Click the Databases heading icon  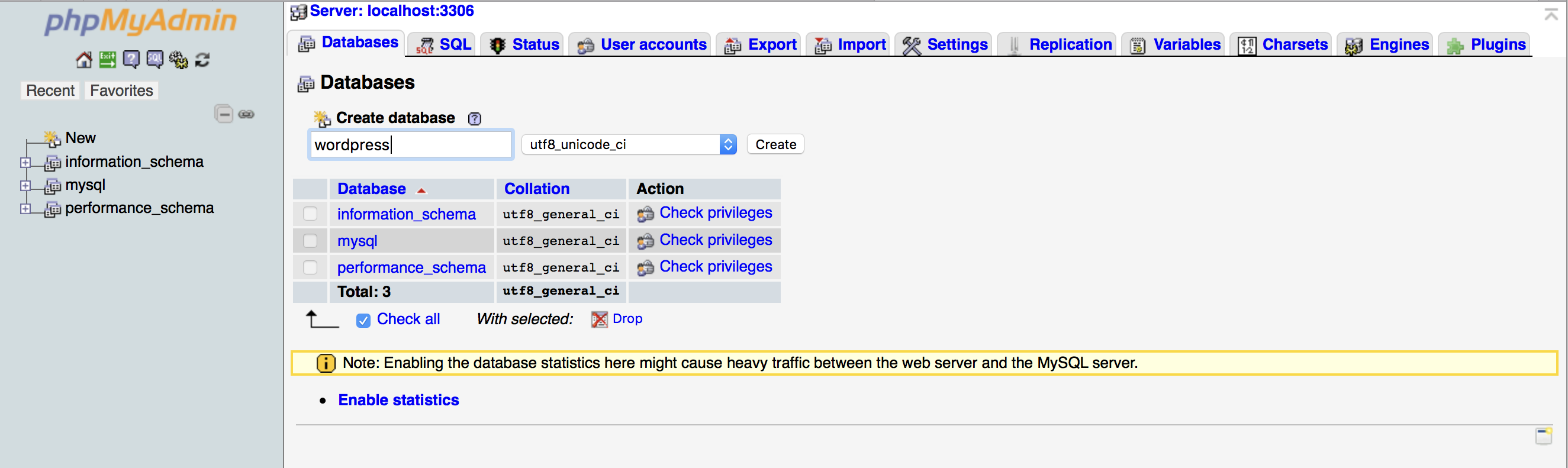pyautogui.click(x=305, y=84)
